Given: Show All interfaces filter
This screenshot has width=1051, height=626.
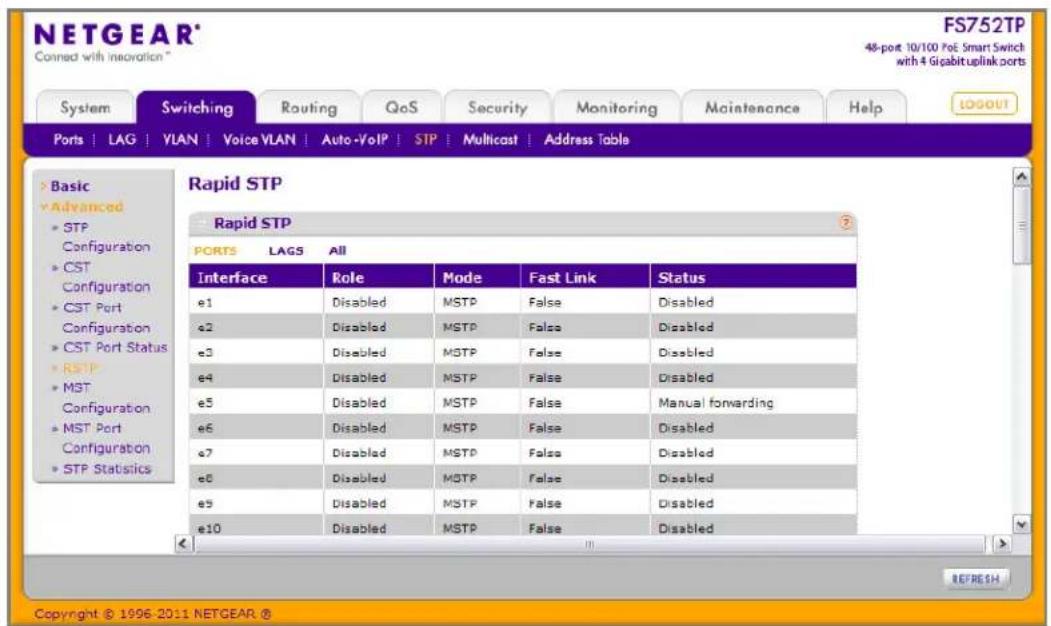Looking at the screenshot, I should tap(337, 251).
